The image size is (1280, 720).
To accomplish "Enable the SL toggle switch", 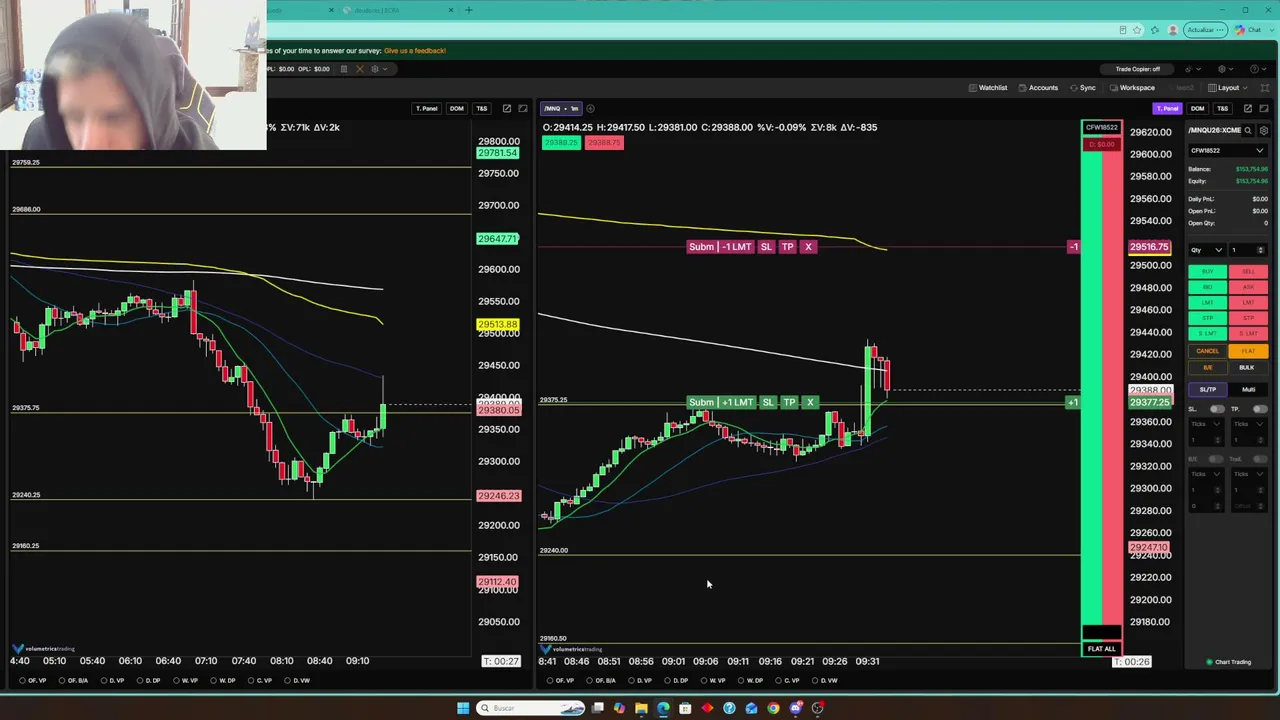I will (x=1217, y=409).
